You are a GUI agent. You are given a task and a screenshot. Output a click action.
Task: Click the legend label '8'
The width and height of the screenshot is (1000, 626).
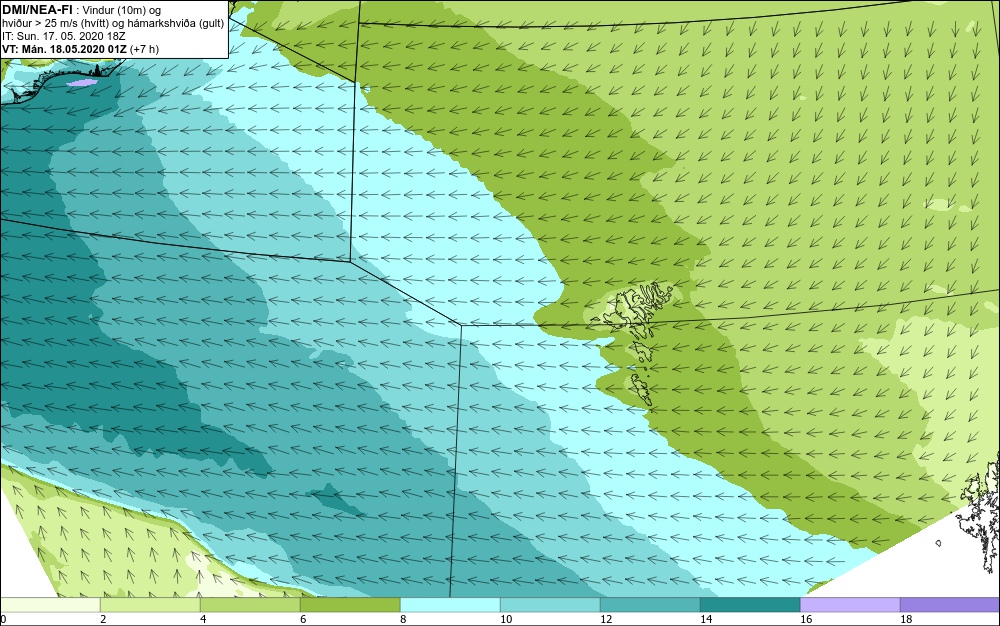click(402, 619)
